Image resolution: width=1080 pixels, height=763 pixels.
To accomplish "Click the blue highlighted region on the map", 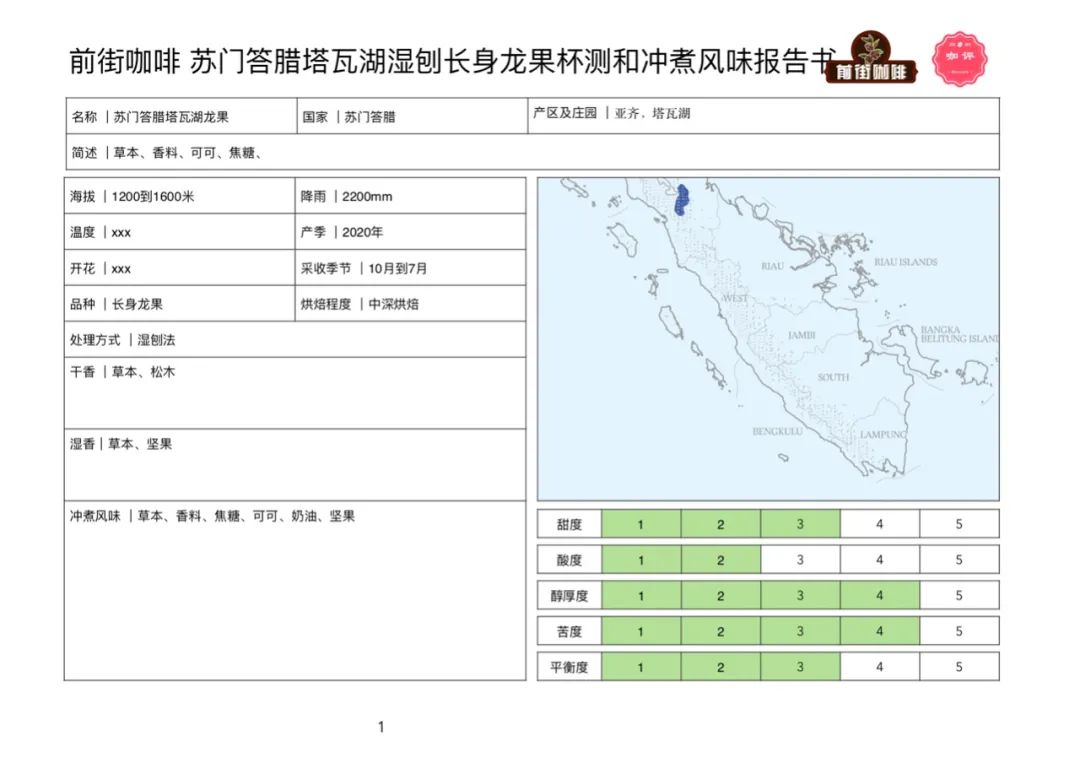I will pos(681,199).
